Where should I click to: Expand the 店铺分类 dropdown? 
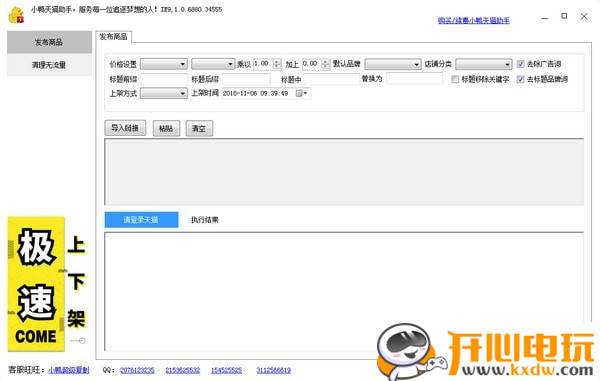click(x=484, y=64)
